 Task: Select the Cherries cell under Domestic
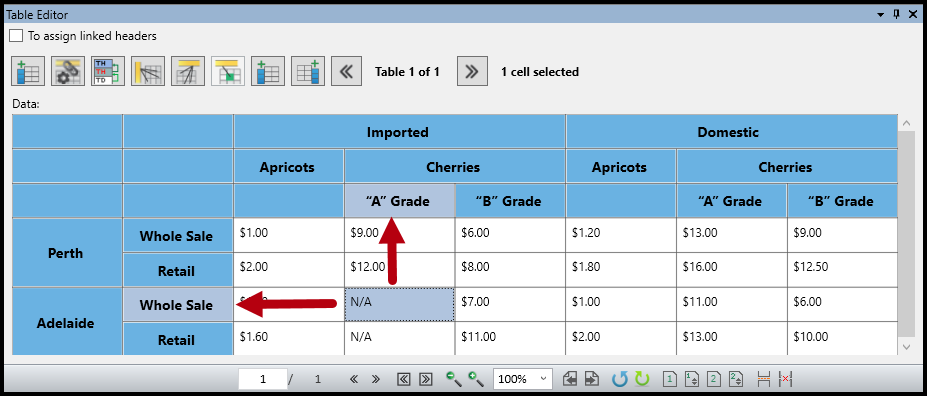(787, 167)
